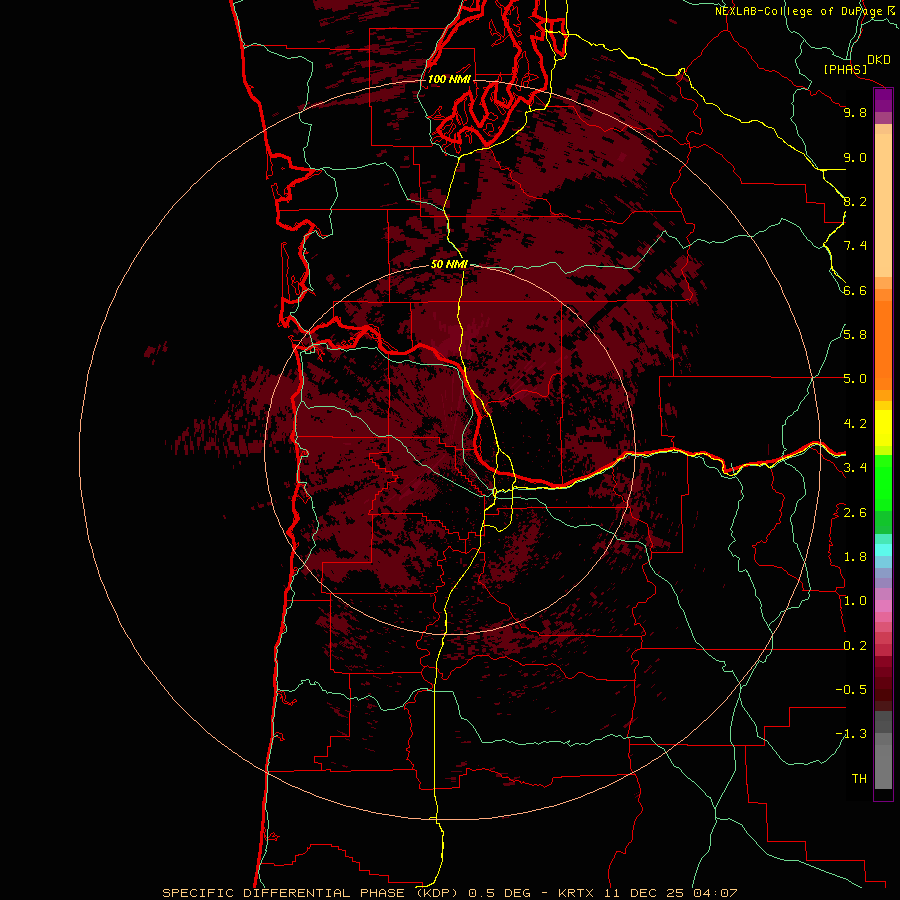
Task: Click the 9.0 legend value
Action: coord(855,157)
